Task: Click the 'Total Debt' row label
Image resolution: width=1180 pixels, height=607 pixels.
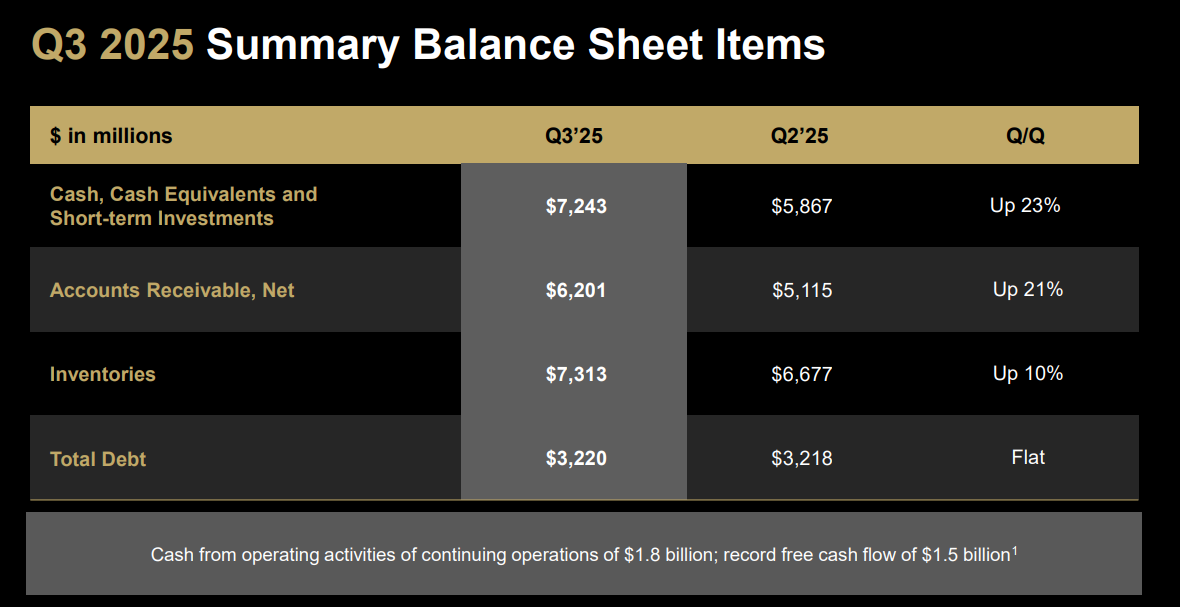Action: (x=98, y=459)
